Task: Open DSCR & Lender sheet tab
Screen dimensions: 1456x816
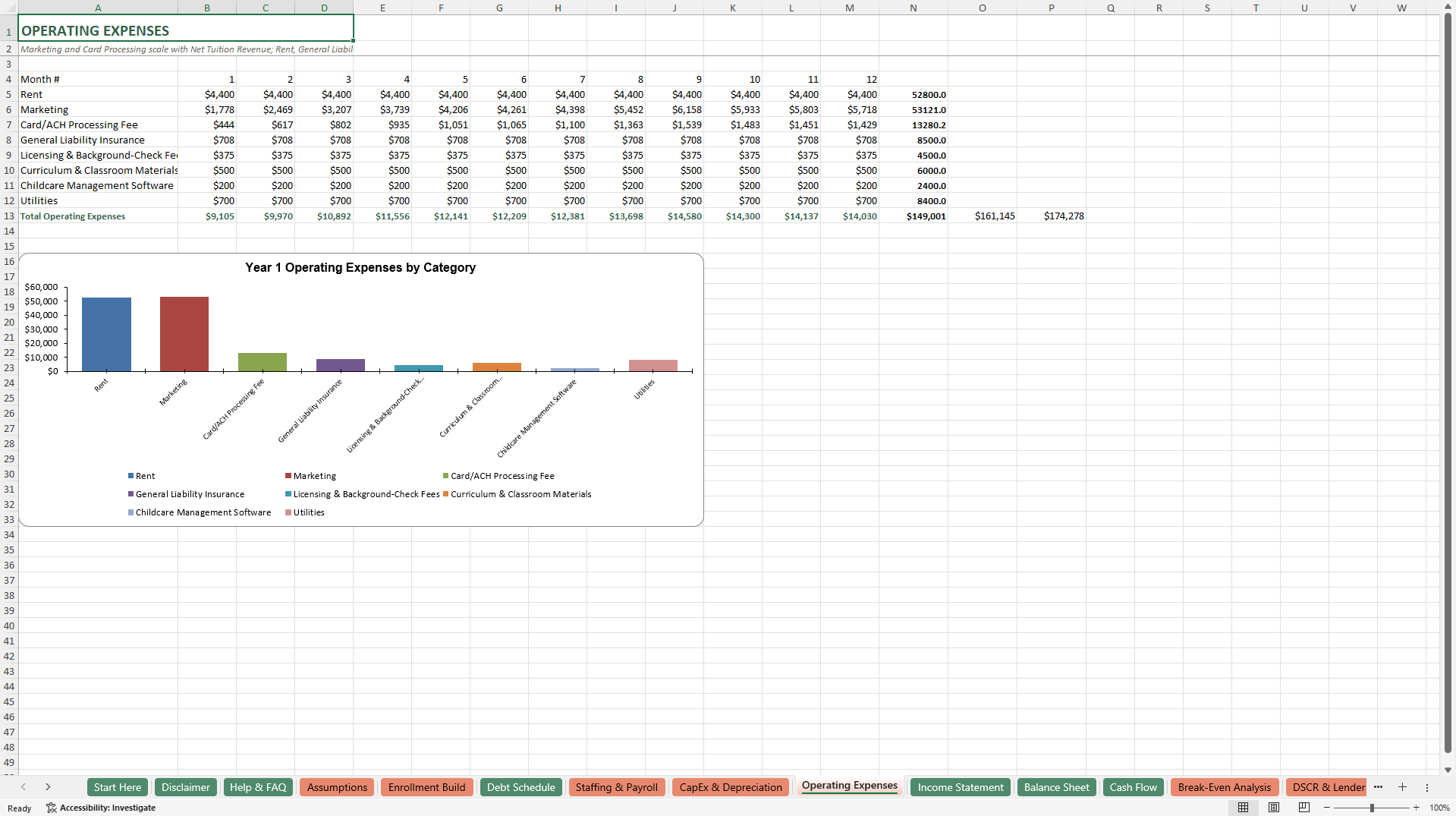Action: point(1328,787)
